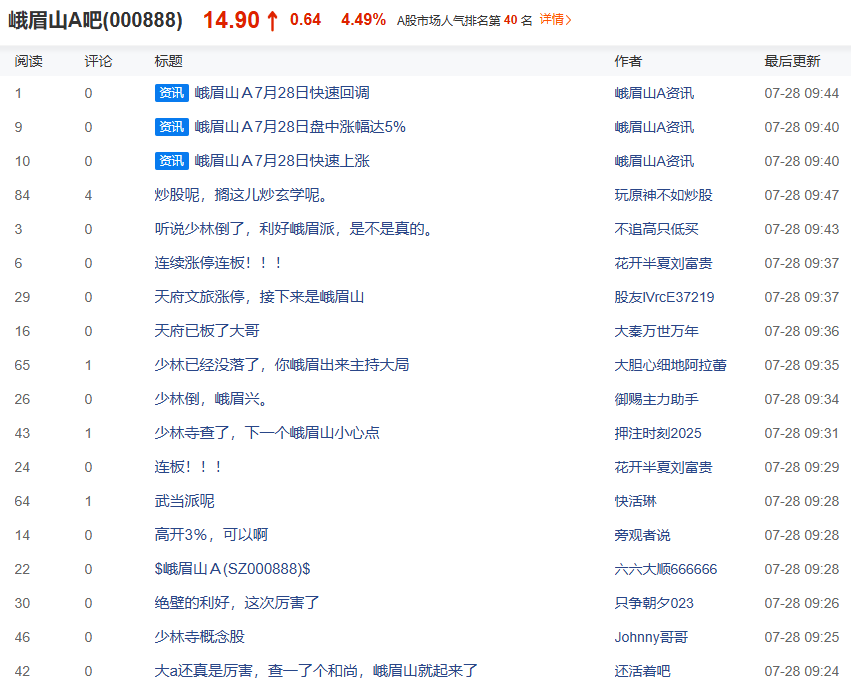
Task: Open post 大a还真是厉害 about 和尚
Action: (316, 671)
